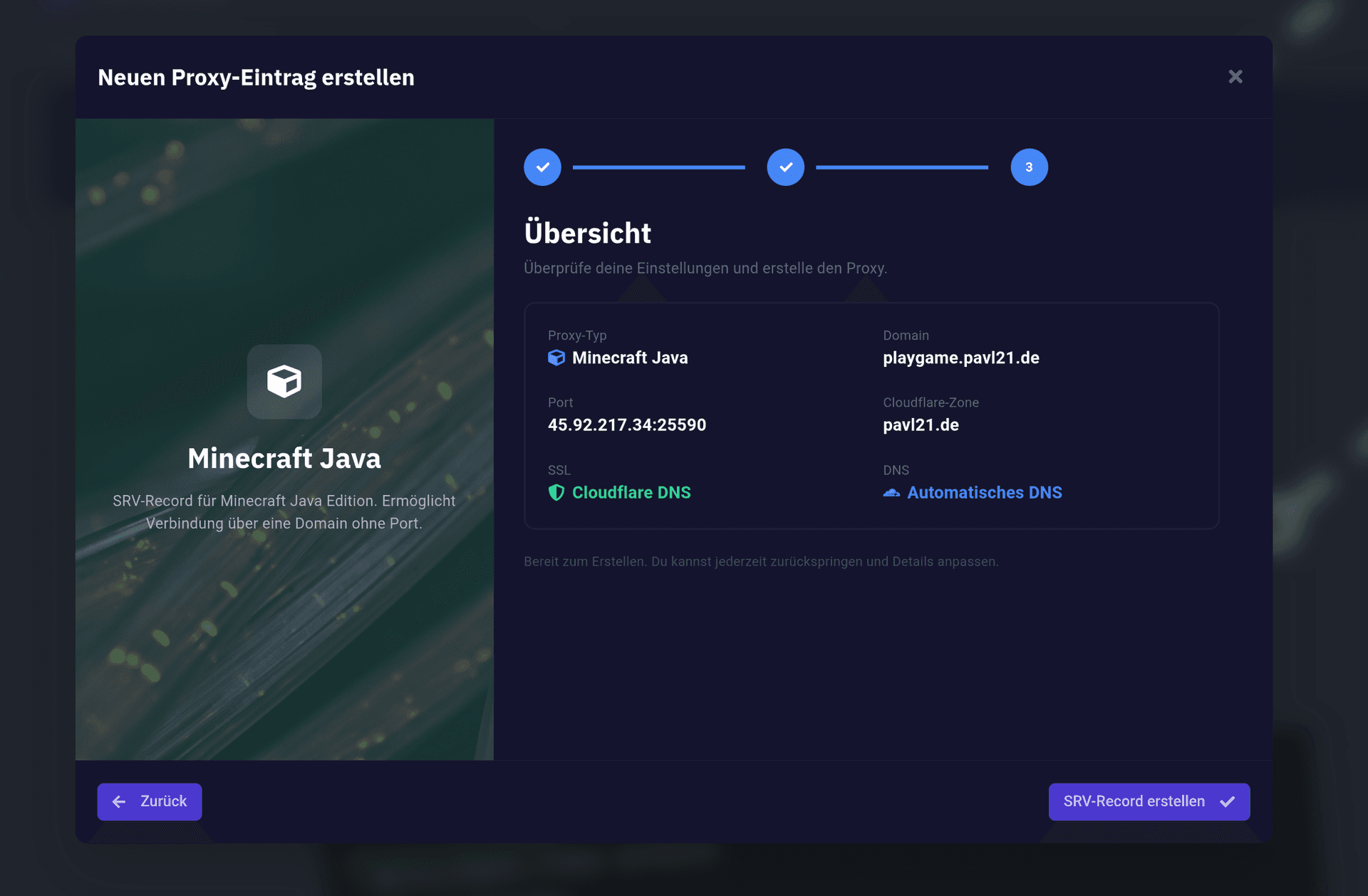The image size is (1368, 896).
Task: Click the Minecraft Java title on left panel
Action: [x=284, y=458]
